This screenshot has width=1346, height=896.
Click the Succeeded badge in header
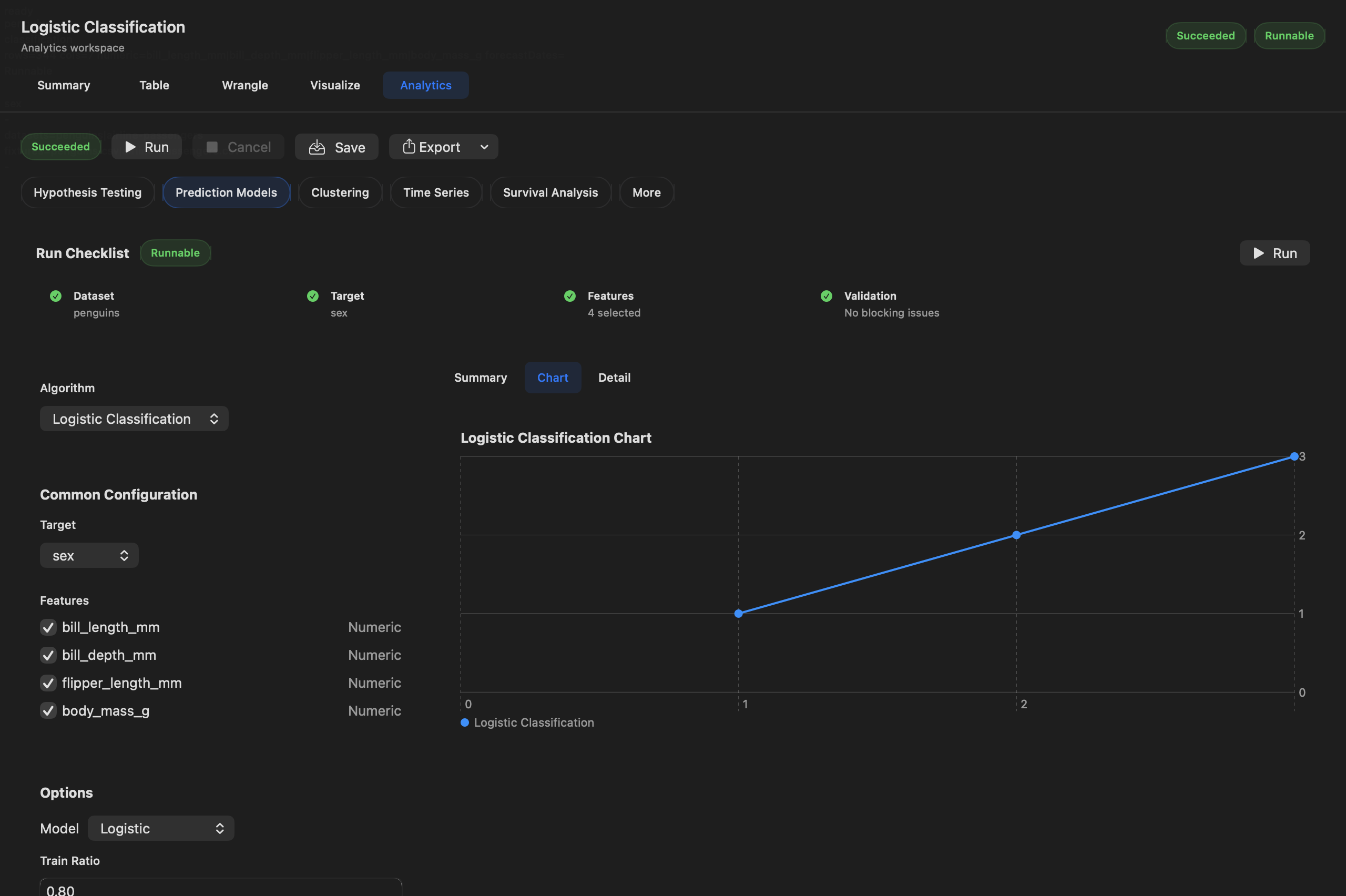tap(1206, 35)
